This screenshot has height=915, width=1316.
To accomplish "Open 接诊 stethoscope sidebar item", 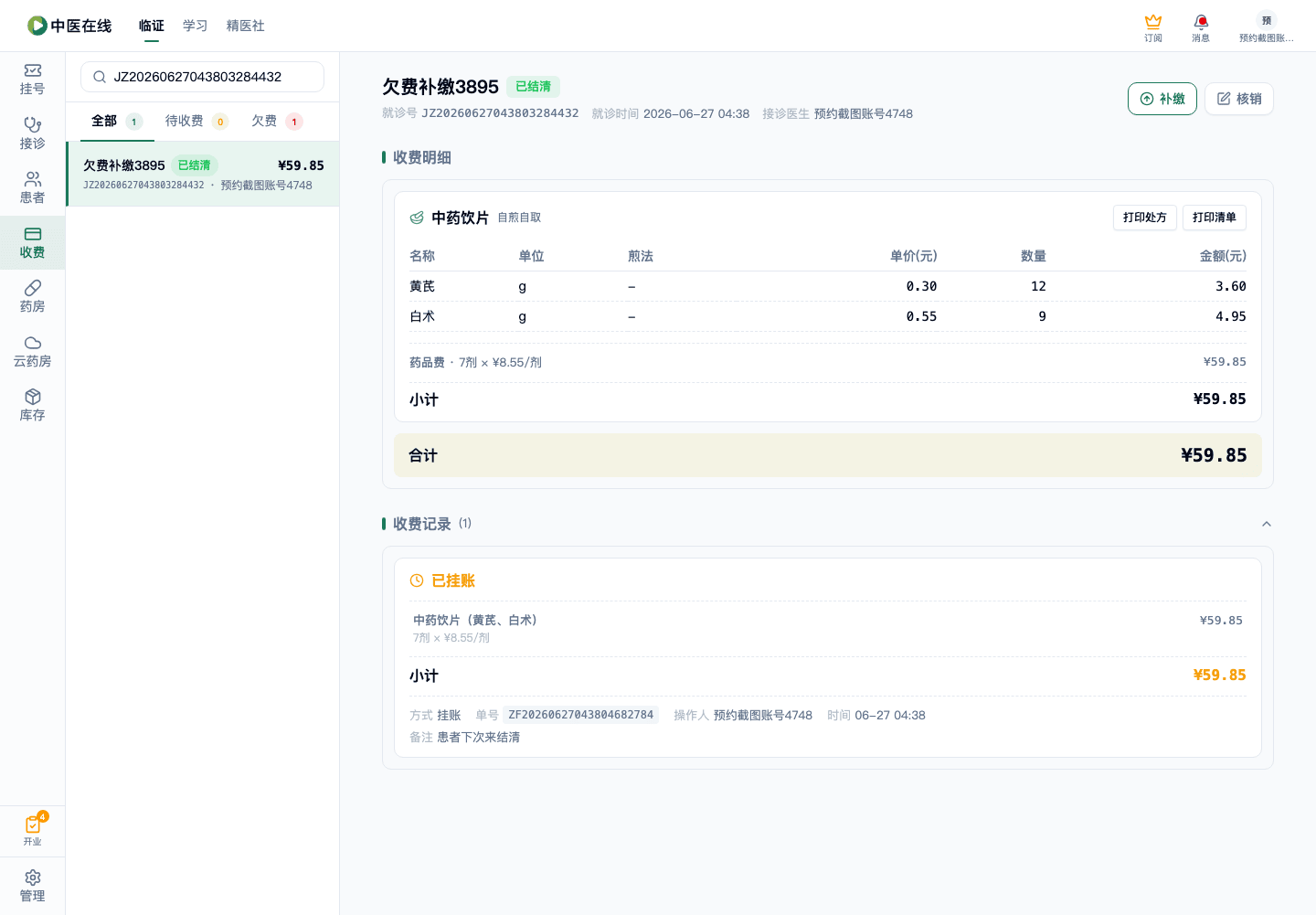I will 32,133.
